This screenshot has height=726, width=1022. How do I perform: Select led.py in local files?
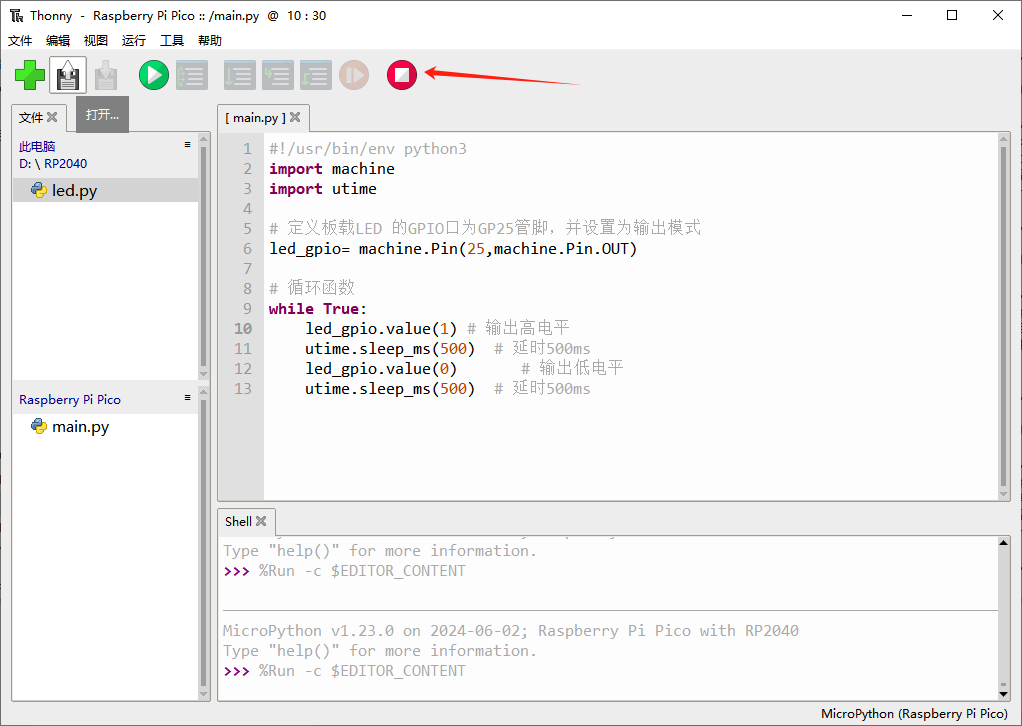click(x=105, y=190)
